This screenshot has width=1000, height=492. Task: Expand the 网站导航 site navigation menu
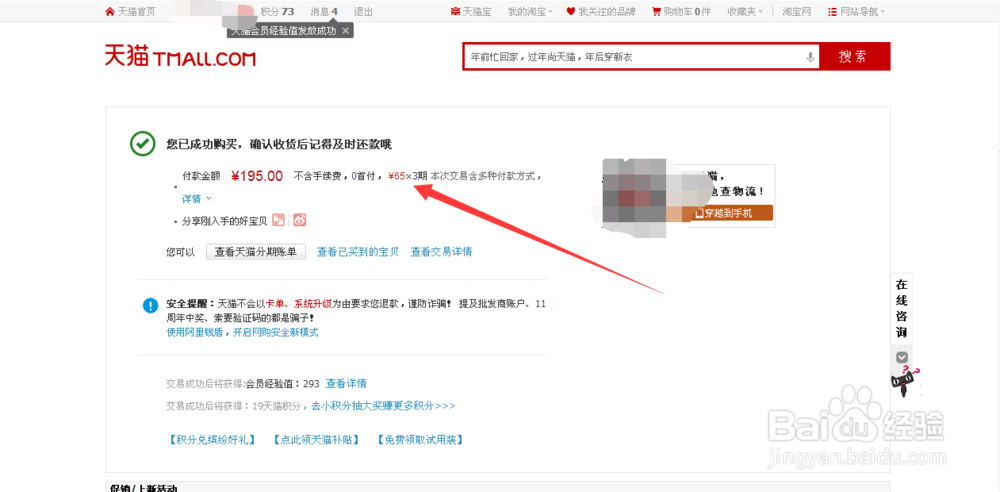pyautogui.click(x=857, y=11)
